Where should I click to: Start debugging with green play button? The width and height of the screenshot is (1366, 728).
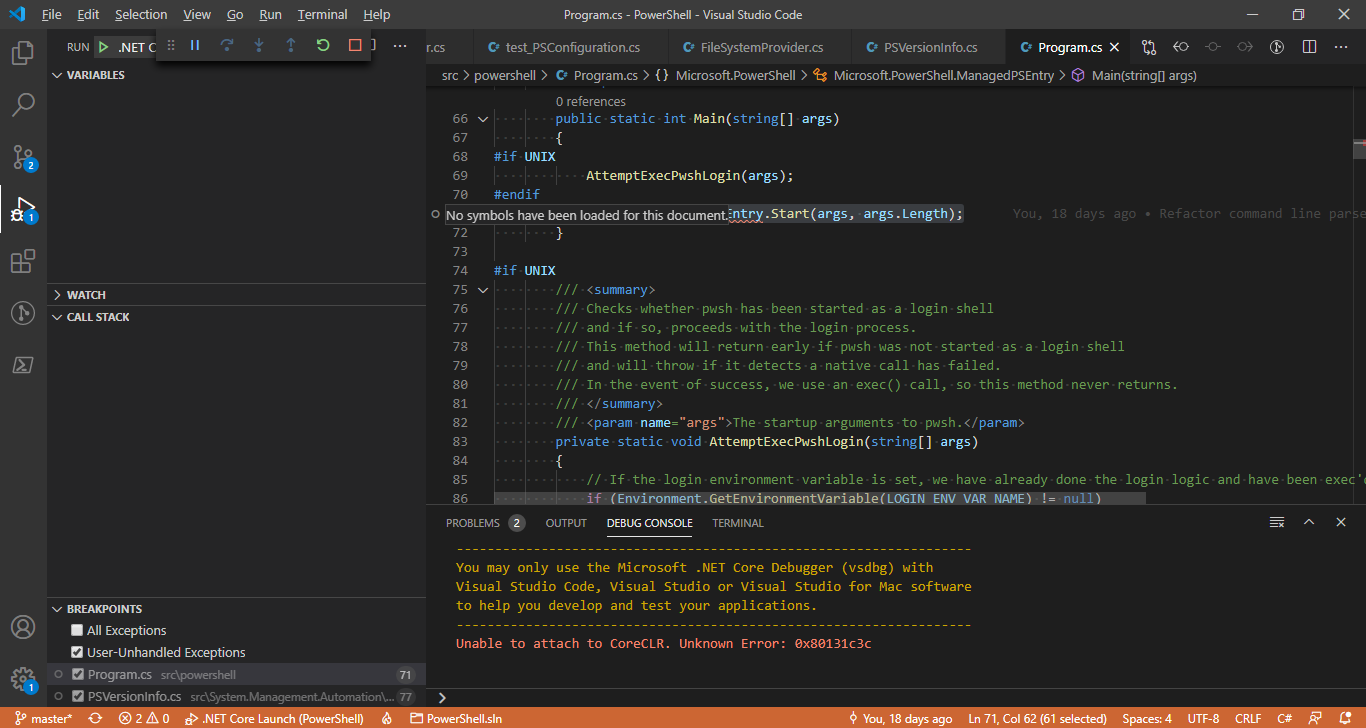[103, 47]
